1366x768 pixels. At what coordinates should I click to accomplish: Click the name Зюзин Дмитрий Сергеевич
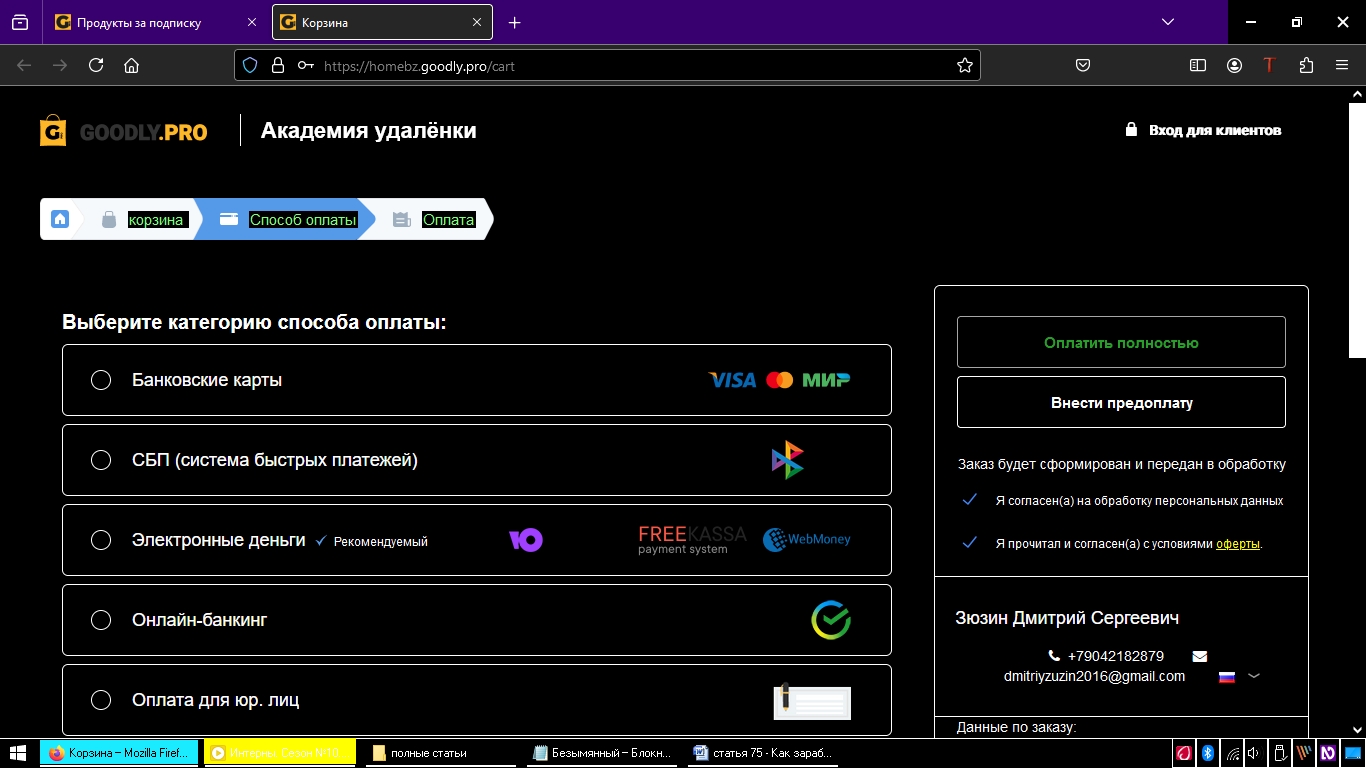tap(1067, 618)
